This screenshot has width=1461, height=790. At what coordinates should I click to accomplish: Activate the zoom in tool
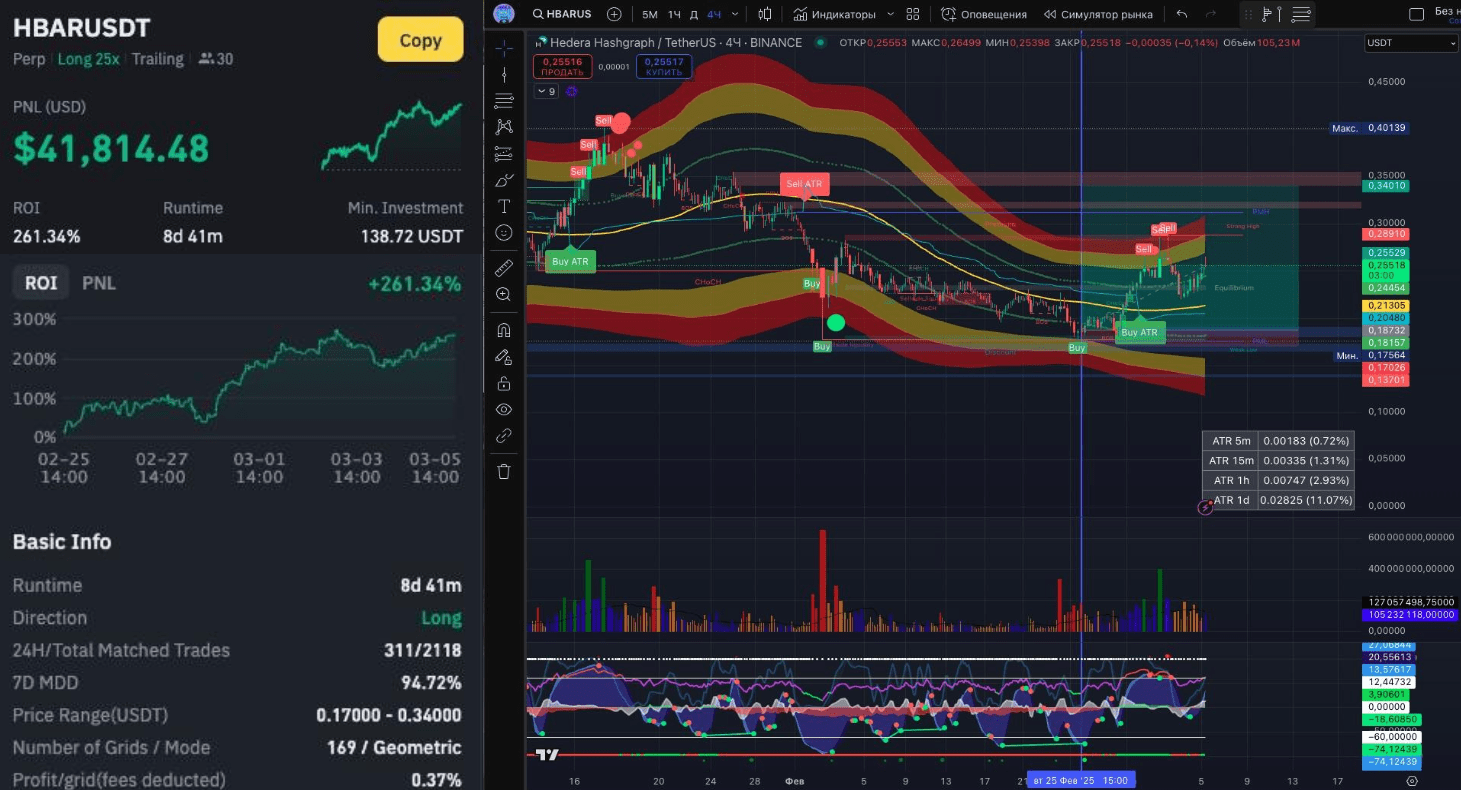pyautogui.click(x=504, y=294)
